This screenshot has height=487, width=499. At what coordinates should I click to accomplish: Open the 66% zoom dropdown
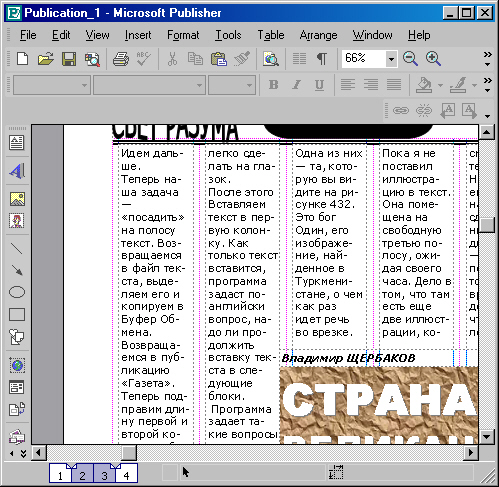click(x=391, y=59)
